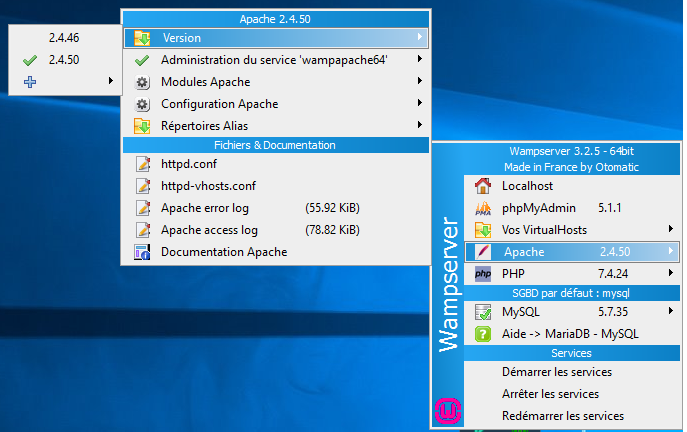This screenshot has width=687, height=432.
Task: Expand the Vos VirtualHosts submenu arrow
Action: point(671,229)
